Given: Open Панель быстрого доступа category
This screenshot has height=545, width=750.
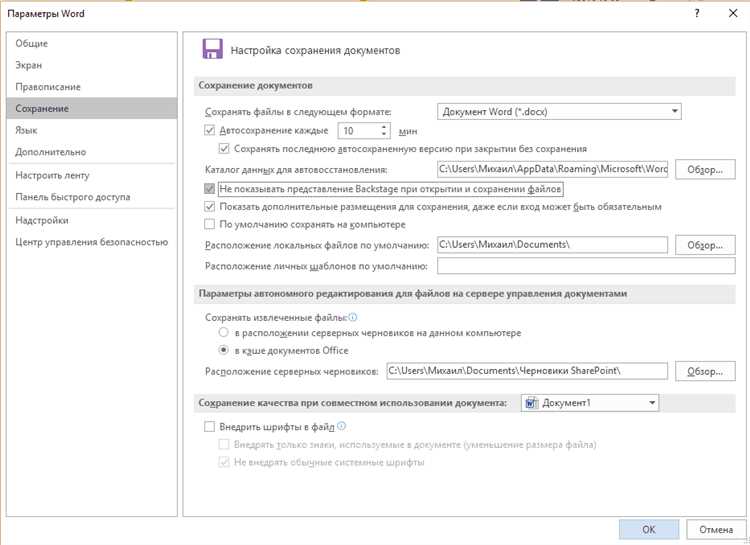Looking at the screenshot, I should (x=91, y=197).
